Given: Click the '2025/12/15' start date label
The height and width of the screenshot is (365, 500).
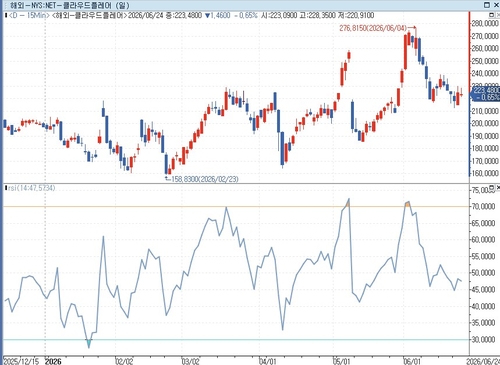Looking at the screenshot, I should tap(21, 361).
